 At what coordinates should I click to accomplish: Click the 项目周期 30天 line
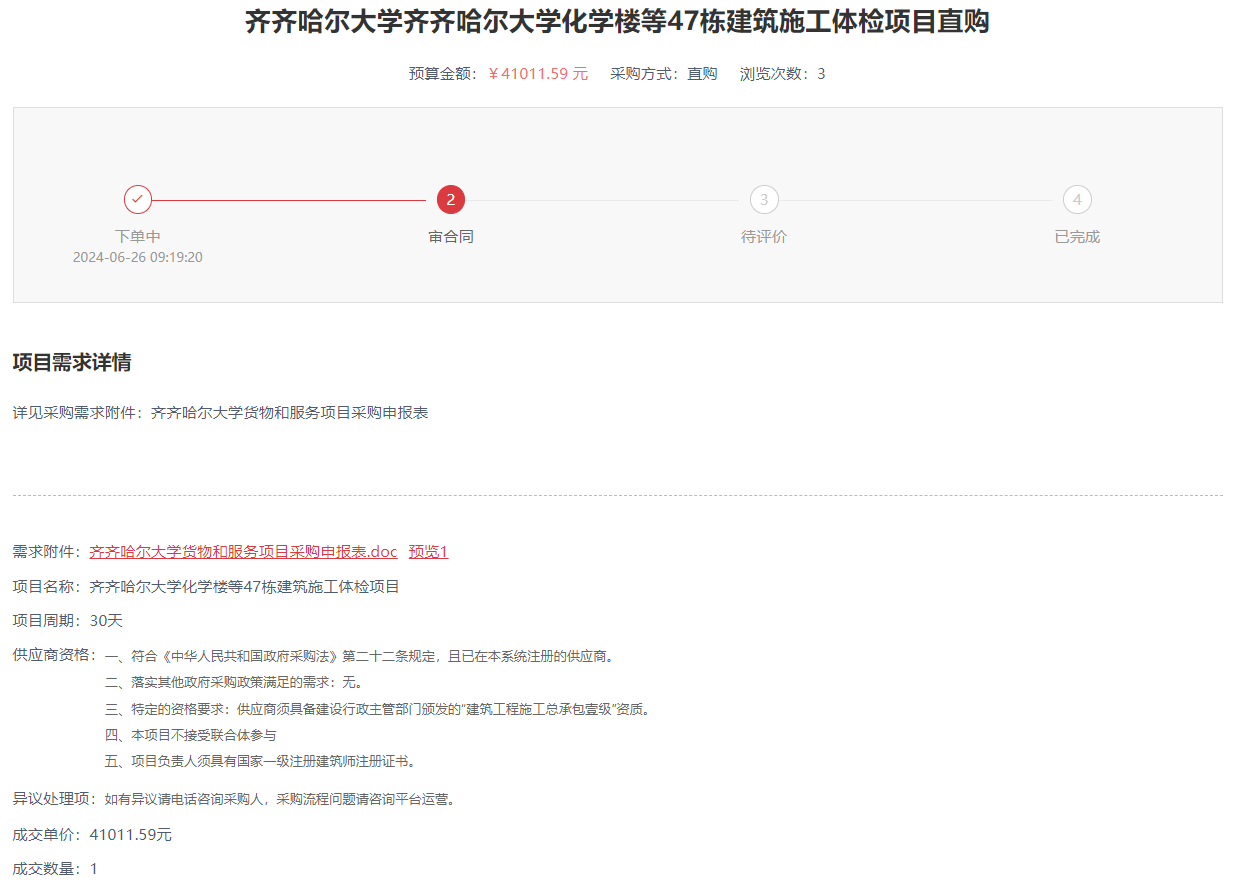(68, 621)
